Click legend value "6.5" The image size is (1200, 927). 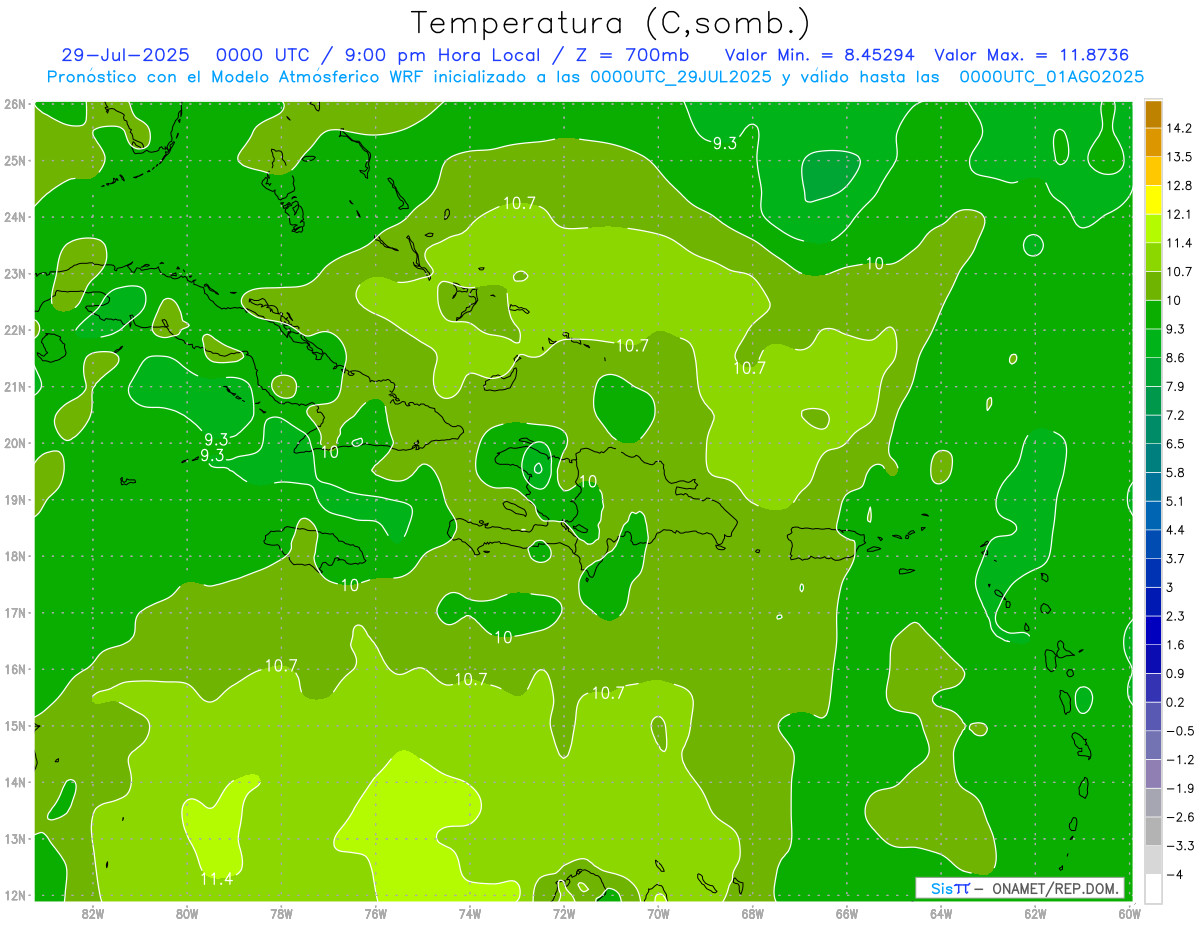click(x=1175, y=443)
